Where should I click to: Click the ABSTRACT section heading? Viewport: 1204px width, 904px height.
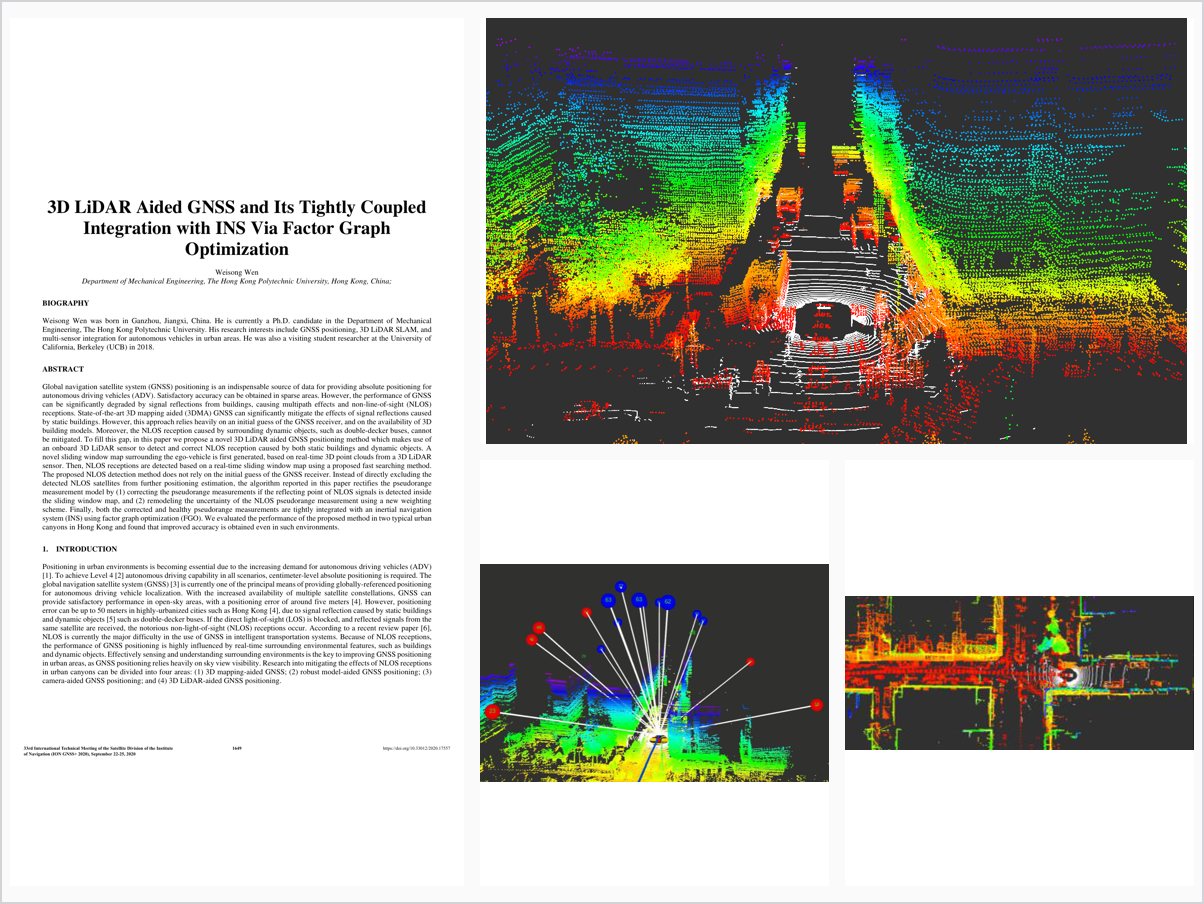coord(62,369)
